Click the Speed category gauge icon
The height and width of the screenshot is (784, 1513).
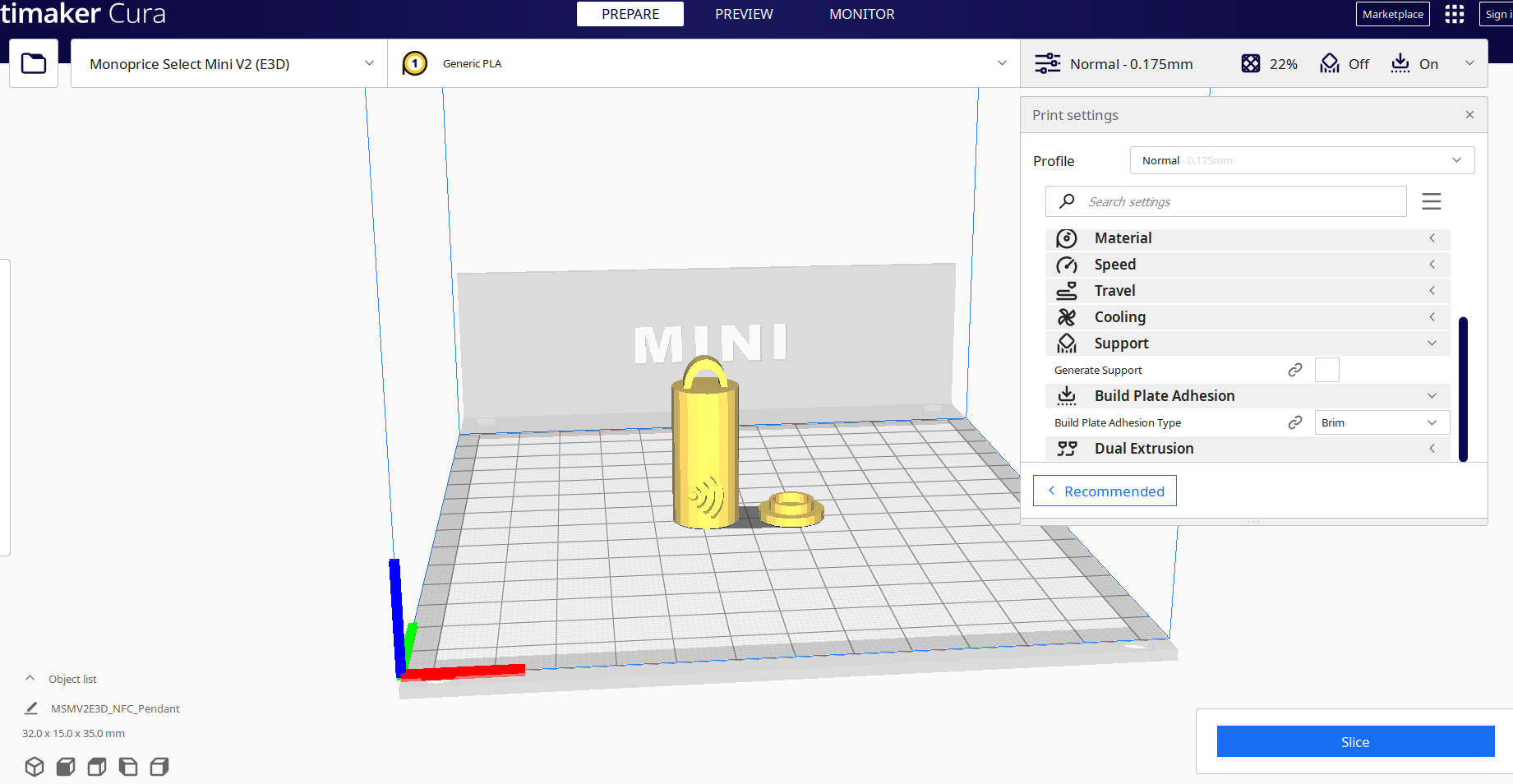(1067, 265)
